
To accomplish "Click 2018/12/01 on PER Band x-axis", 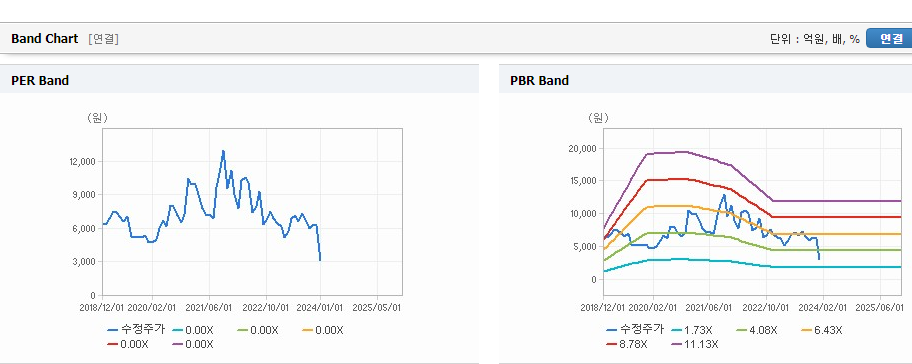I will pos(103,307).
